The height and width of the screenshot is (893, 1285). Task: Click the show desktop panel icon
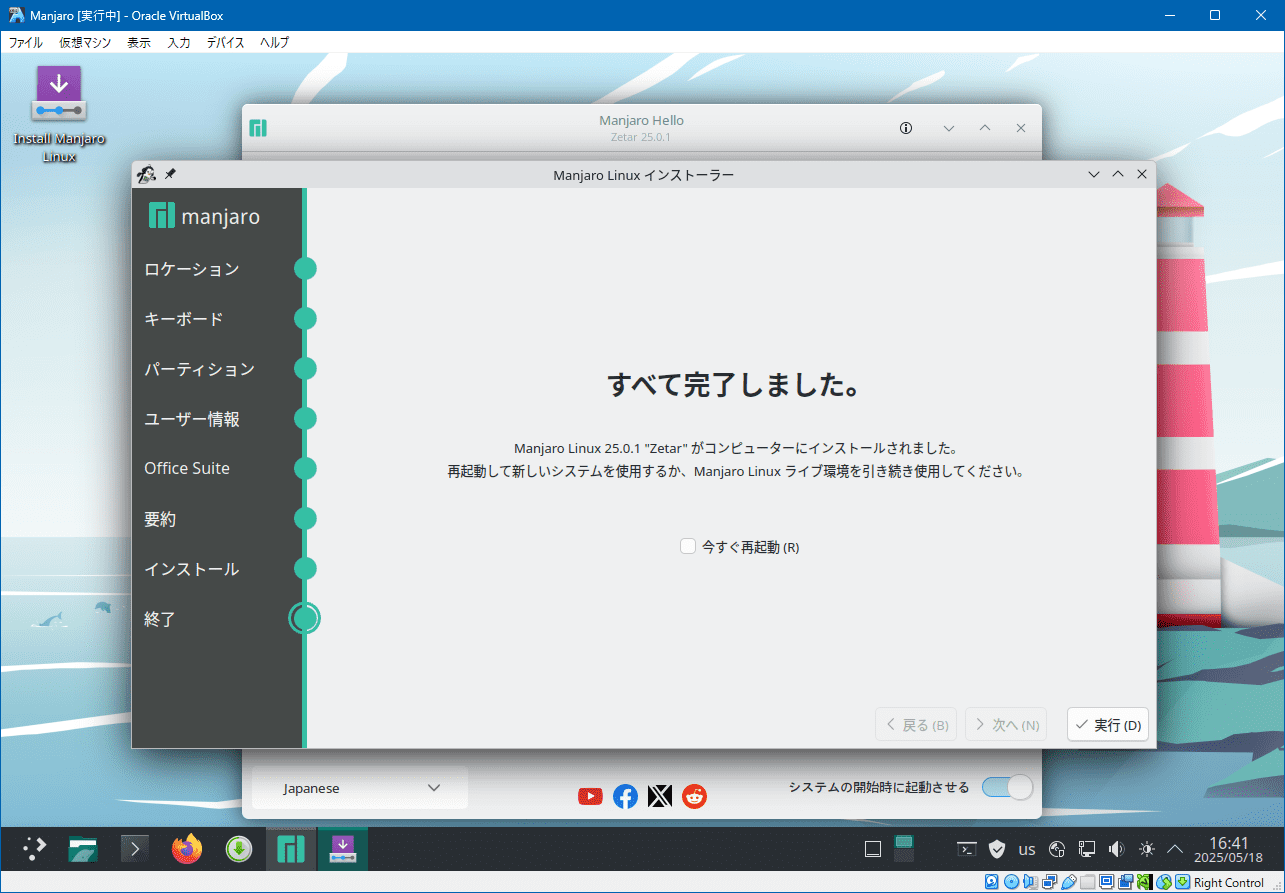pyautogui.click(x=873, y=849)
